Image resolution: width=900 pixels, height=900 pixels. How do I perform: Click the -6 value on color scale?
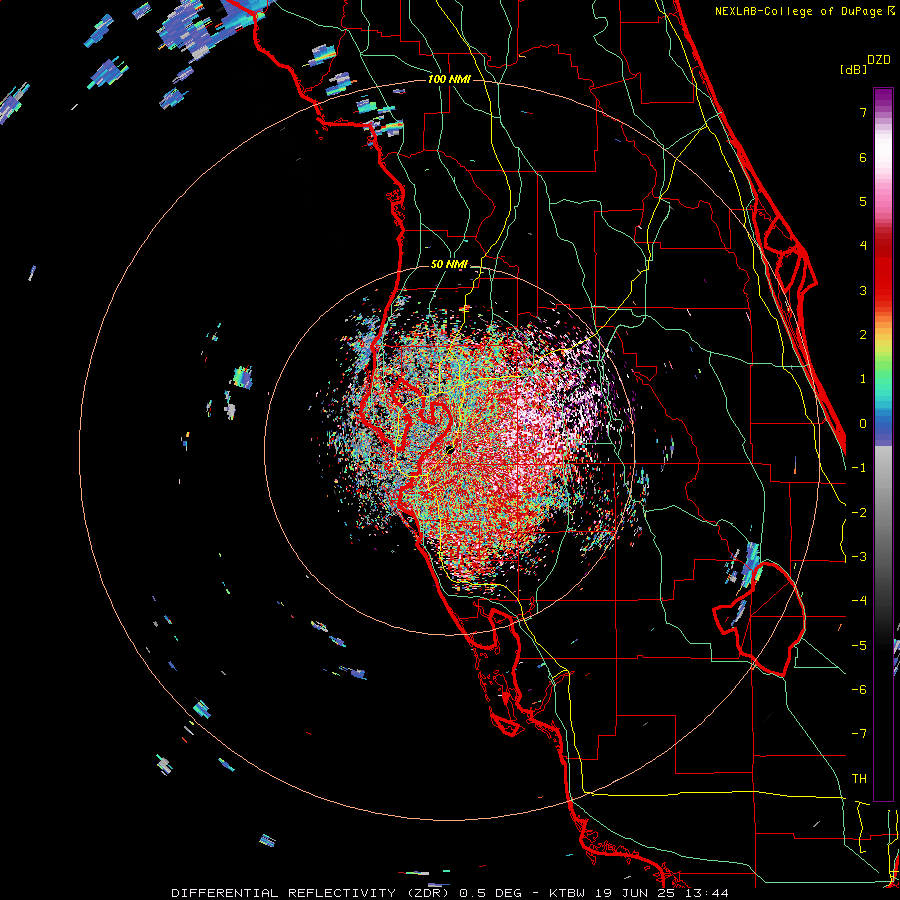point(859,690)
